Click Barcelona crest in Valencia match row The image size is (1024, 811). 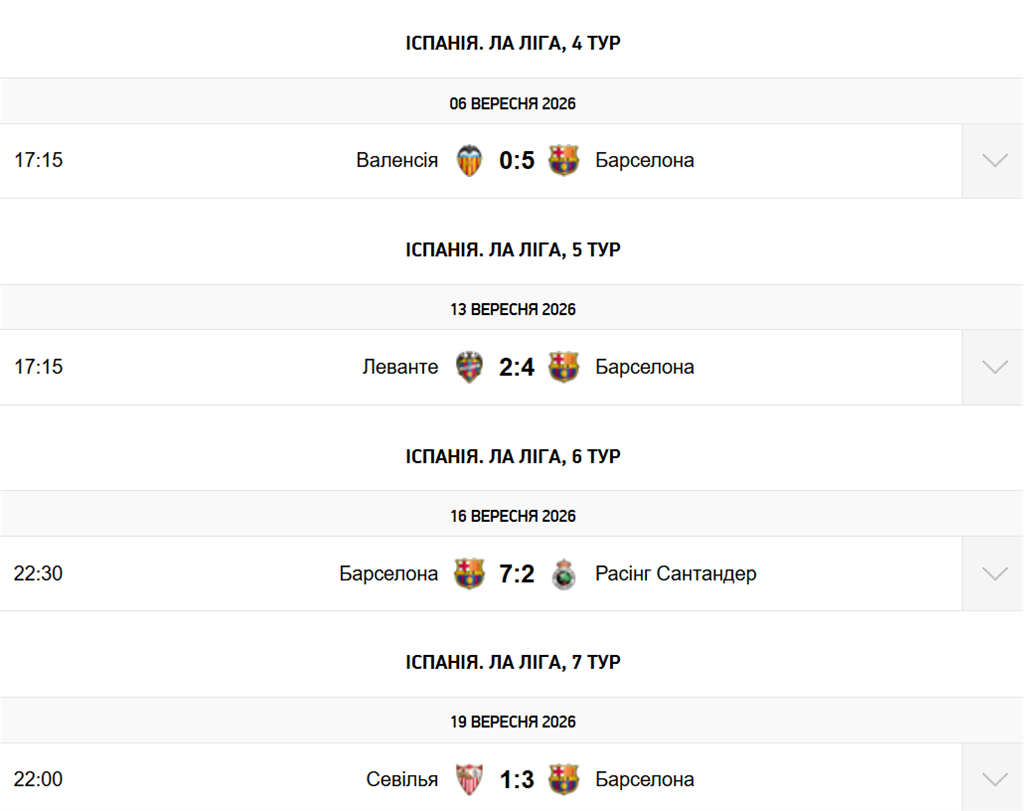tap(564, 161)
